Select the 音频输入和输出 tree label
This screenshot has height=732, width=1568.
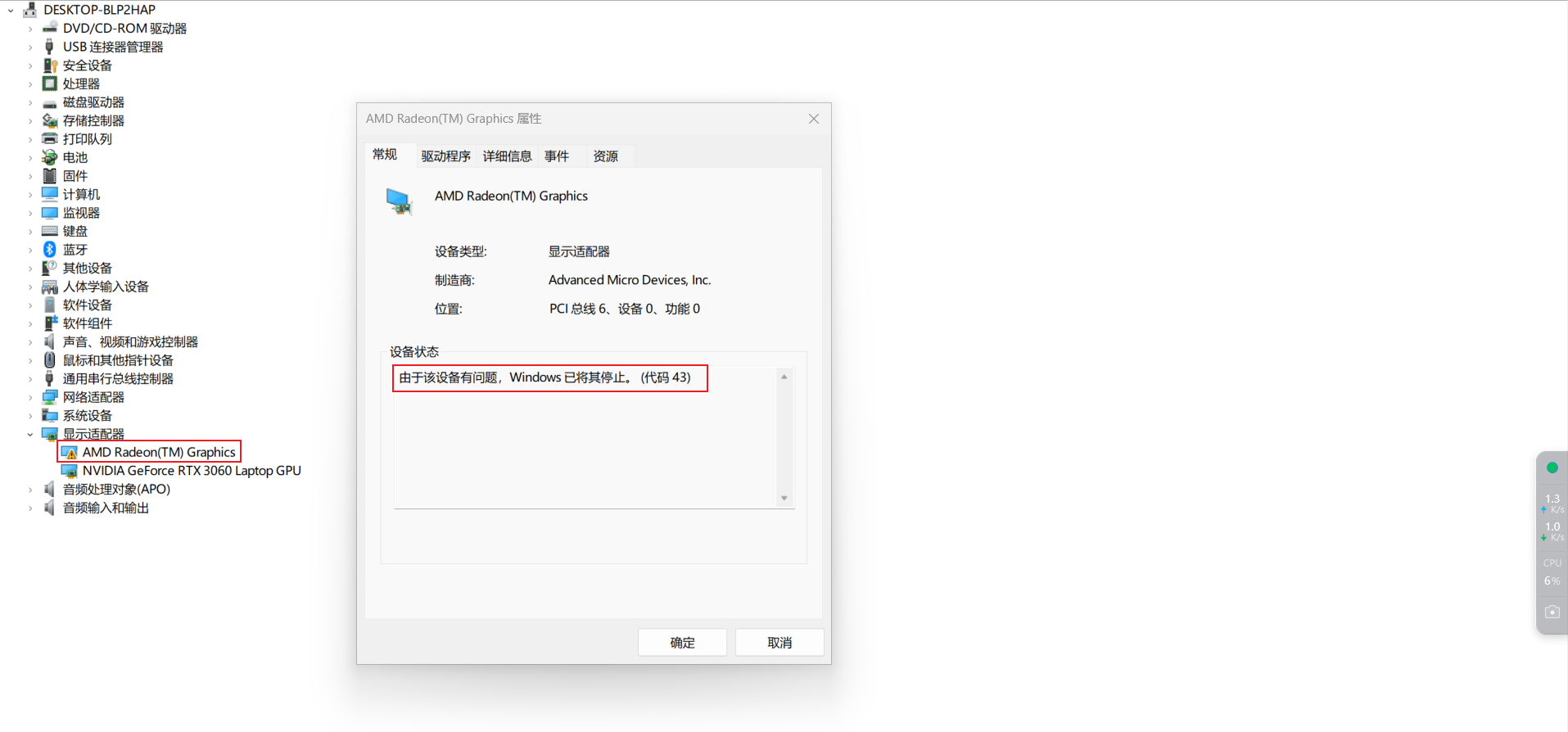[x=106, y=508]
